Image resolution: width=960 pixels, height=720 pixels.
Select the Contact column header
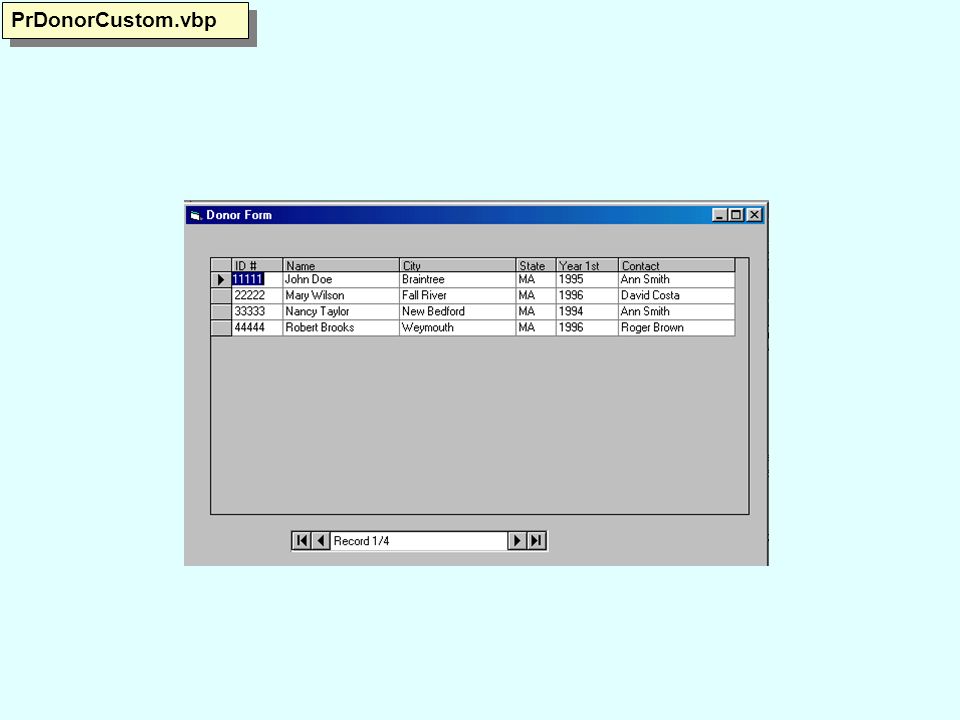click(x=677, y=265)
